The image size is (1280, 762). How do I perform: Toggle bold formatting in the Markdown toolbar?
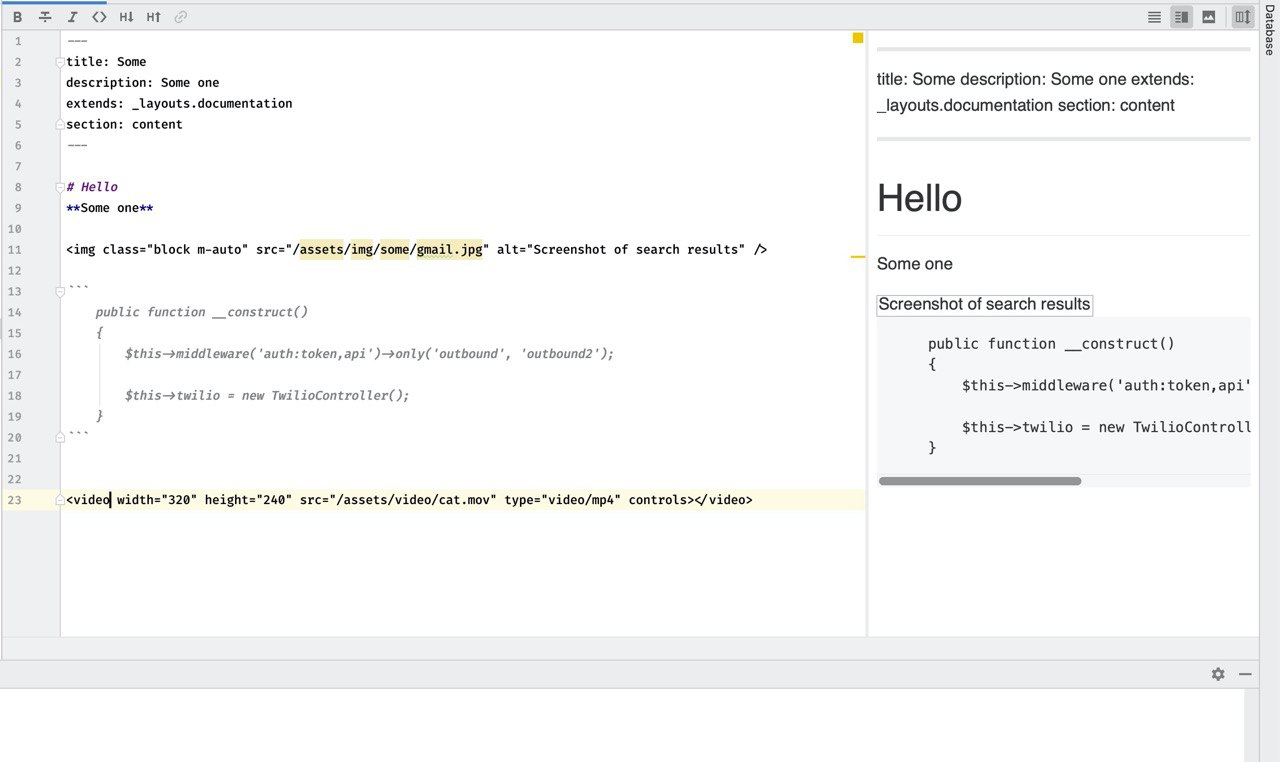click(17, 17)
